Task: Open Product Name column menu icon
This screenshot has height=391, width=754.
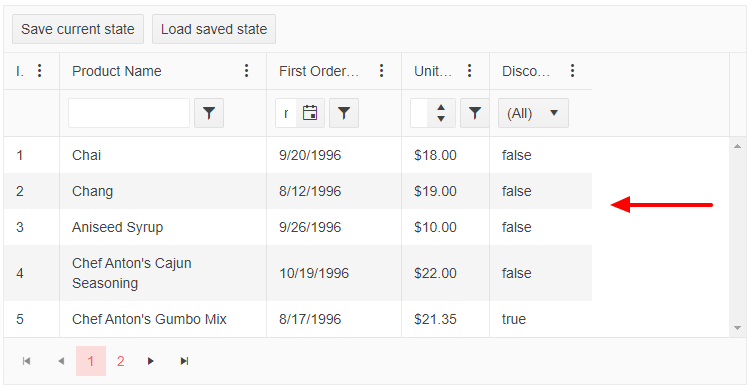Action: click(x=246, y=71)
